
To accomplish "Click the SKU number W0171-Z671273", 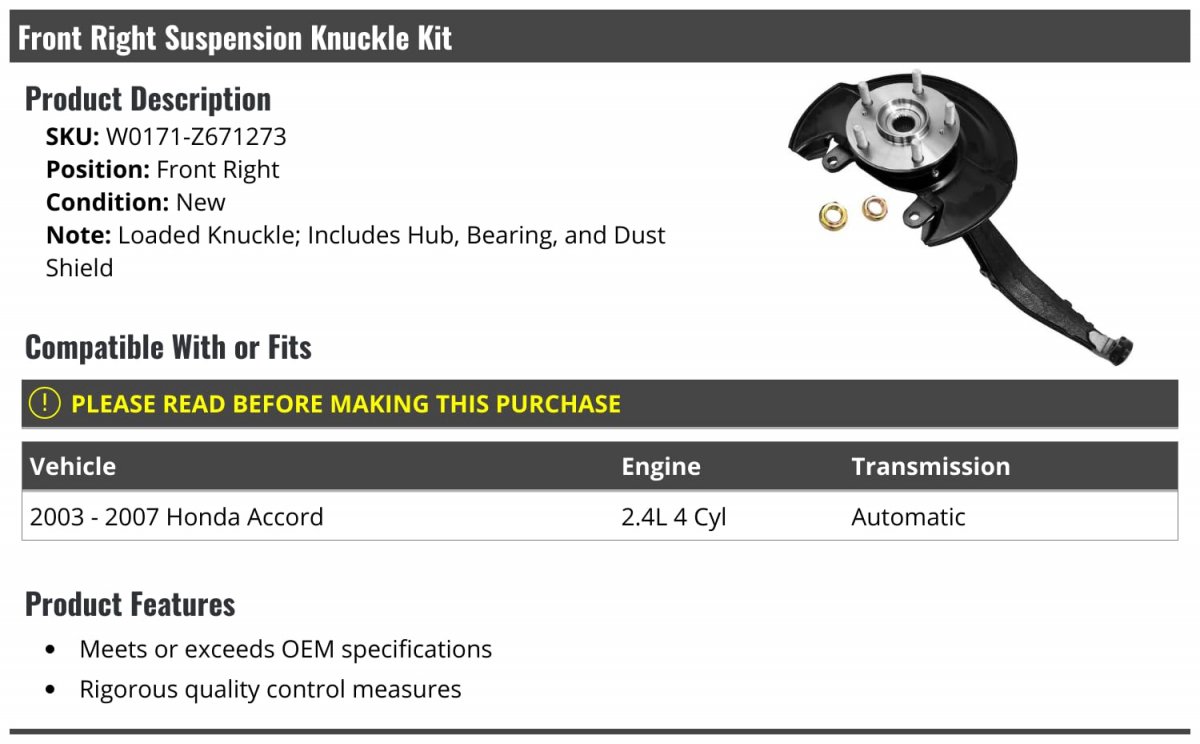I will pos(196,136).
